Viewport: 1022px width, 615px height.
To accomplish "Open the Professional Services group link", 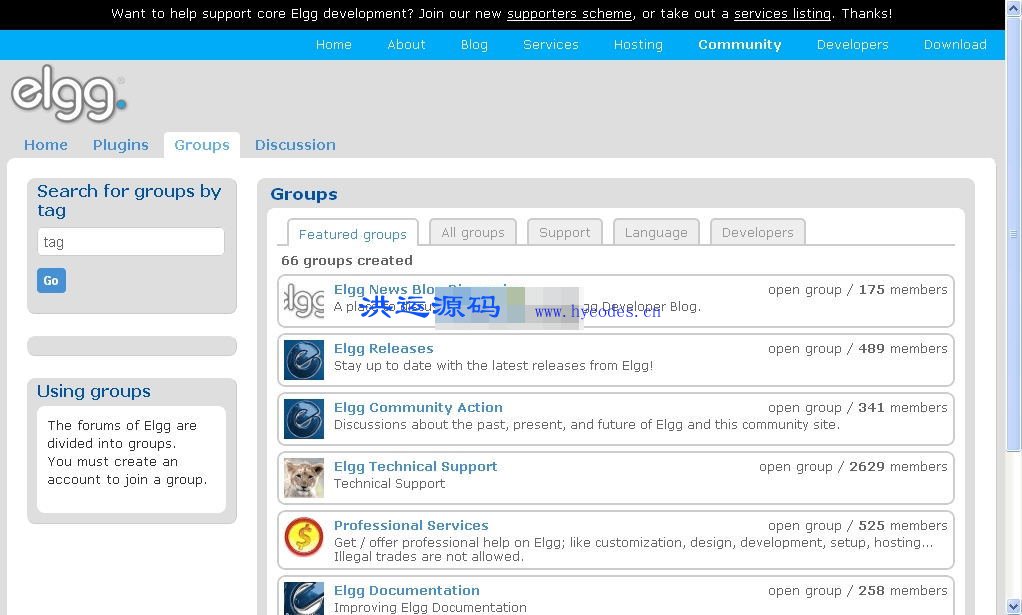I will (411, 525).
